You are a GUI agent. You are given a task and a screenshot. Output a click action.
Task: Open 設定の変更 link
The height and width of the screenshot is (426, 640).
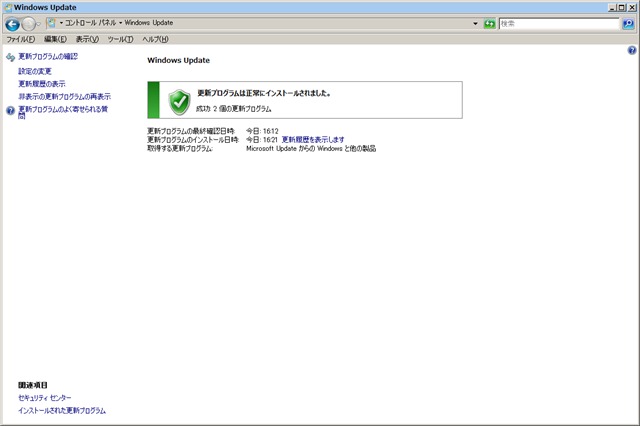(35, 71)
